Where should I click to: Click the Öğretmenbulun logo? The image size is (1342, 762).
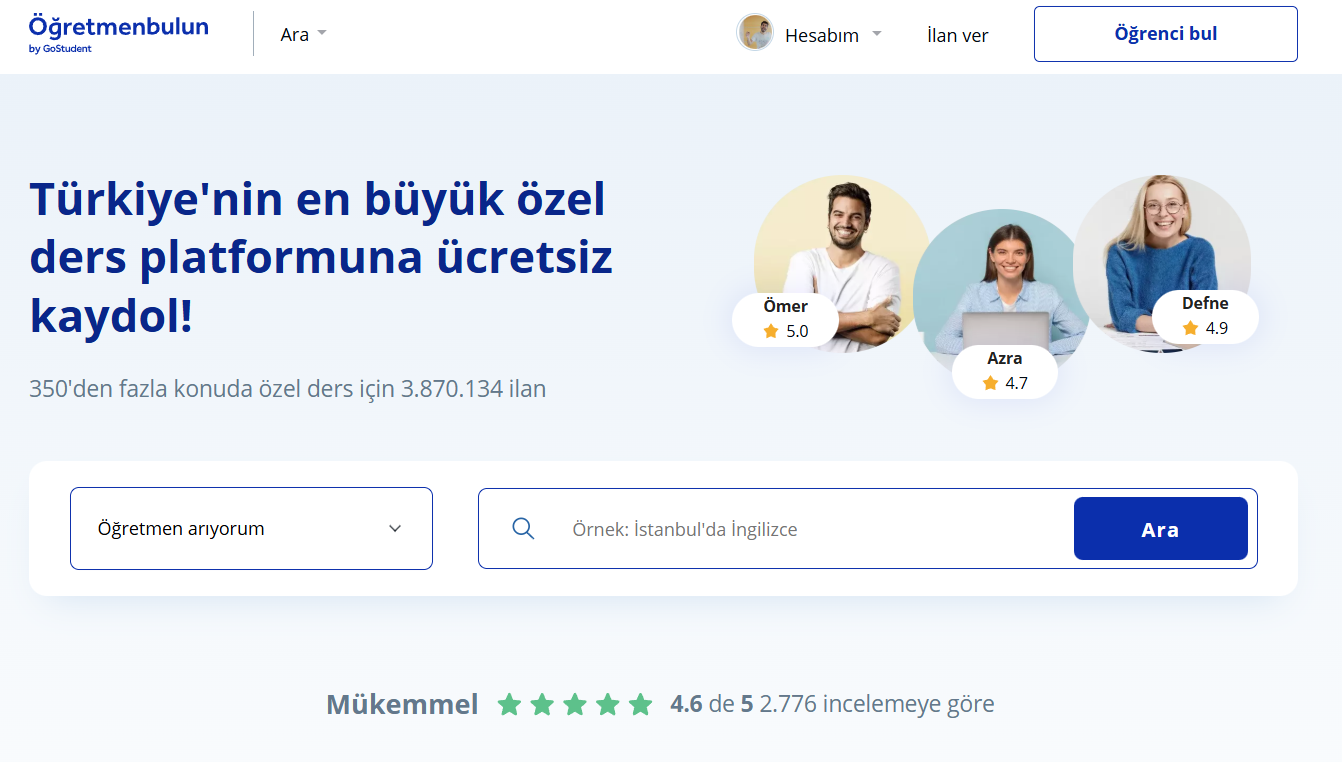[118, 32]
